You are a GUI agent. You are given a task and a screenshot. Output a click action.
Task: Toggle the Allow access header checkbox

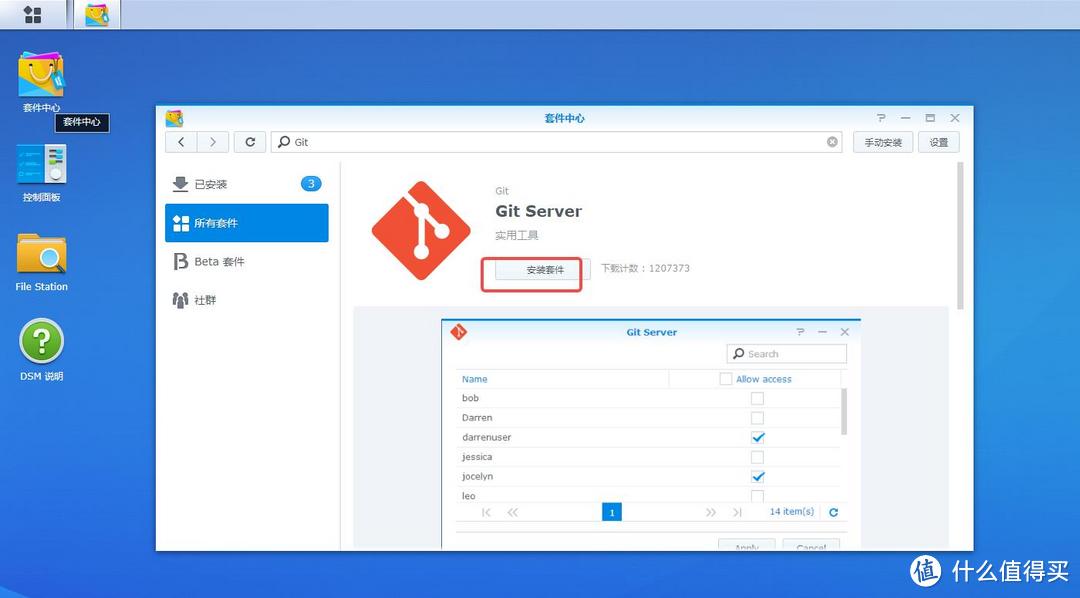pos(725,379)
